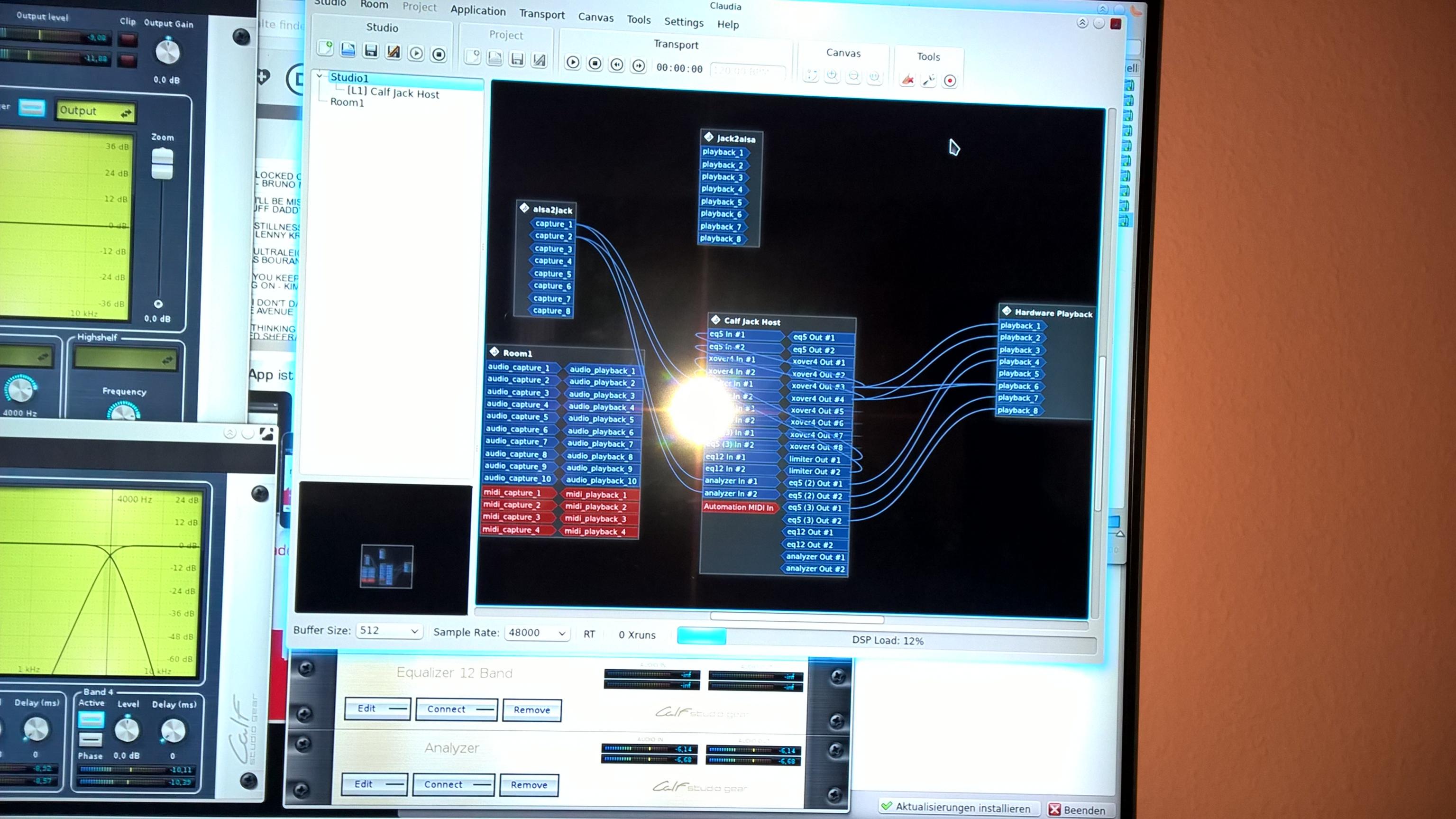
Task: Click Edit for the Analyzer plugin
Action: (x=374, y=784)
